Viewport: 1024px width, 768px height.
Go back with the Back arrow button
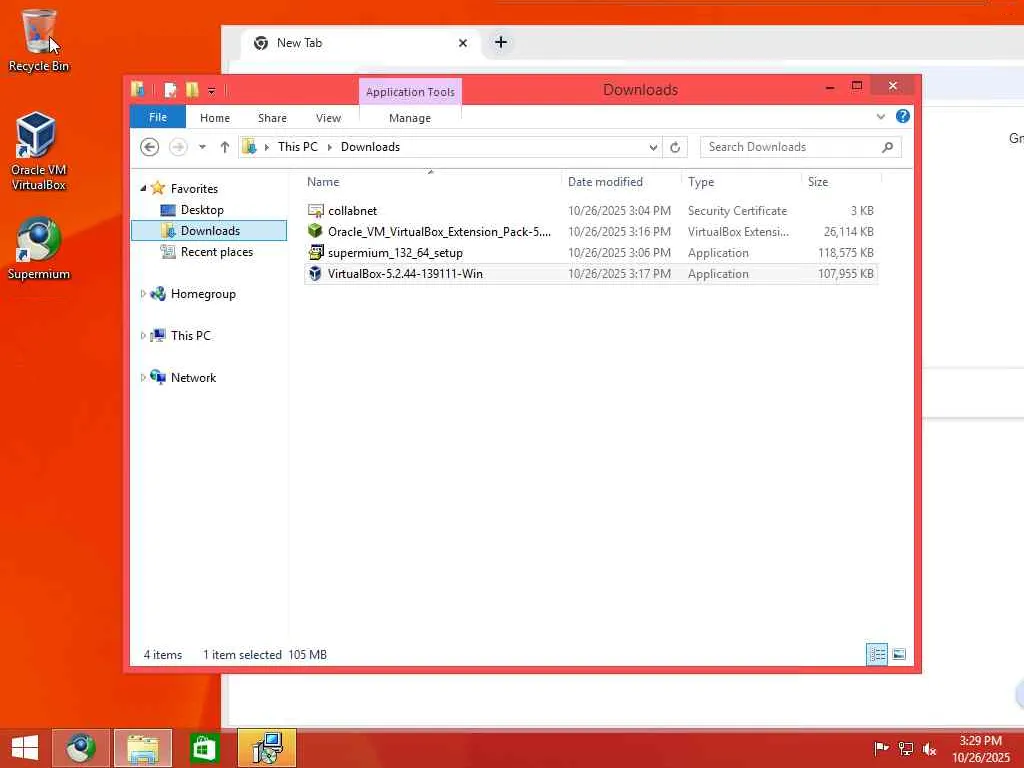coord(150,147)
